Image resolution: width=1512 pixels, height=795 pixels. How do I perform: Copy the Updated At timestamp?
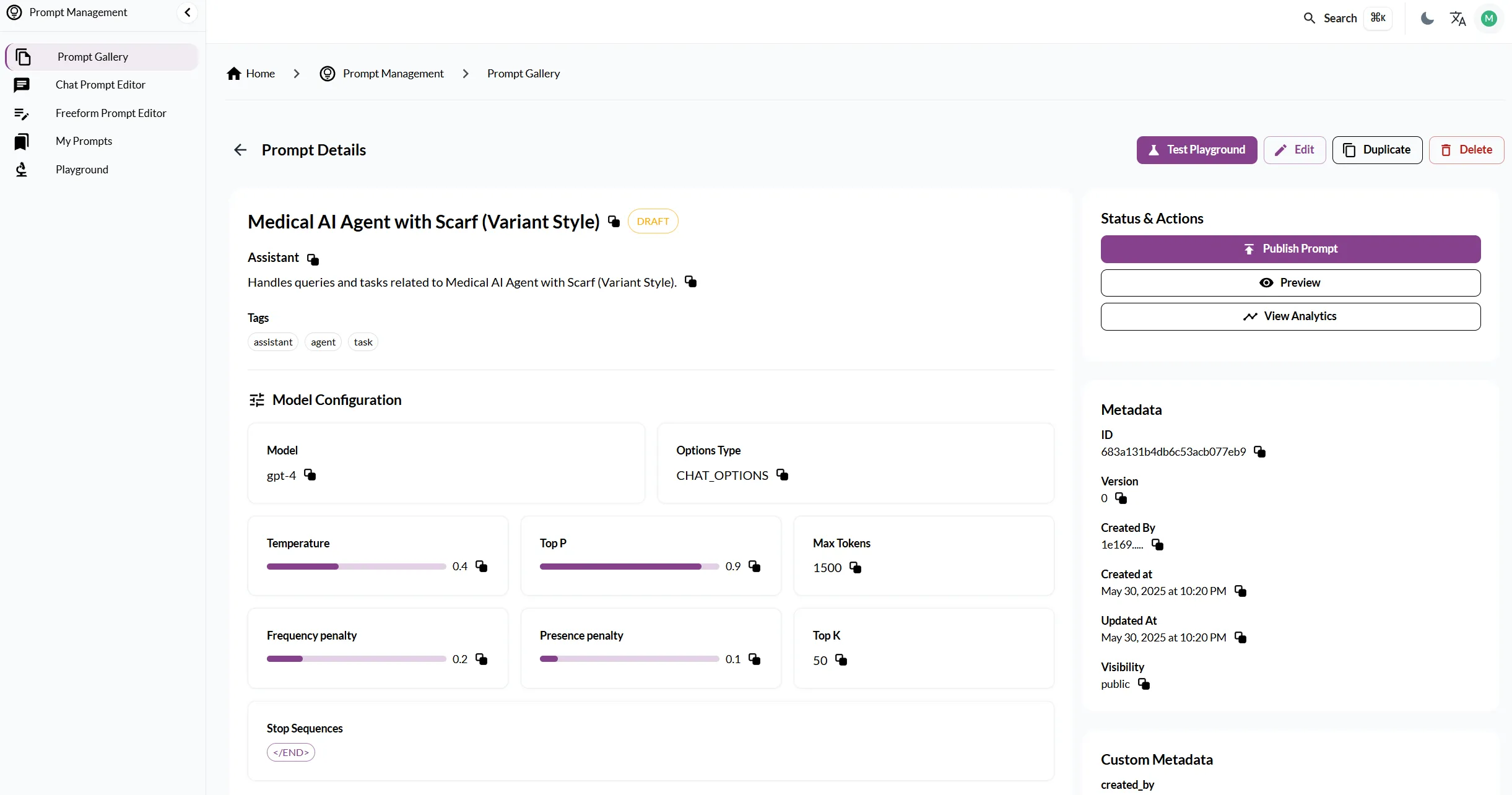[1240, 637]
